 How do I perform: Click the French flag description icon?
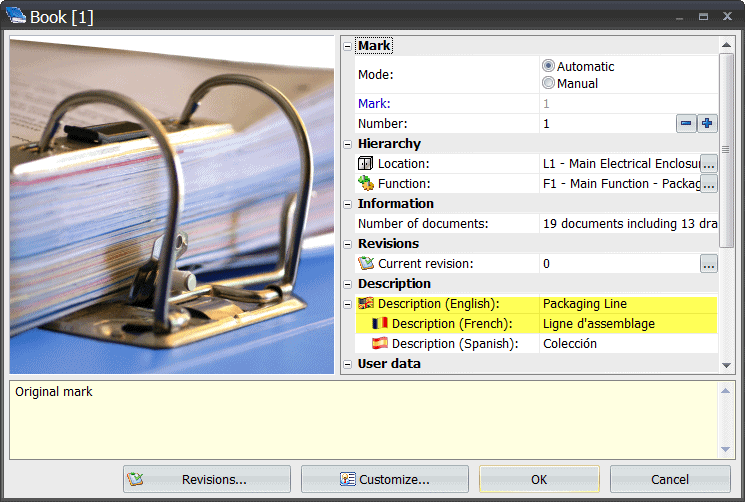pyautogui.click(x=380, y=324)
